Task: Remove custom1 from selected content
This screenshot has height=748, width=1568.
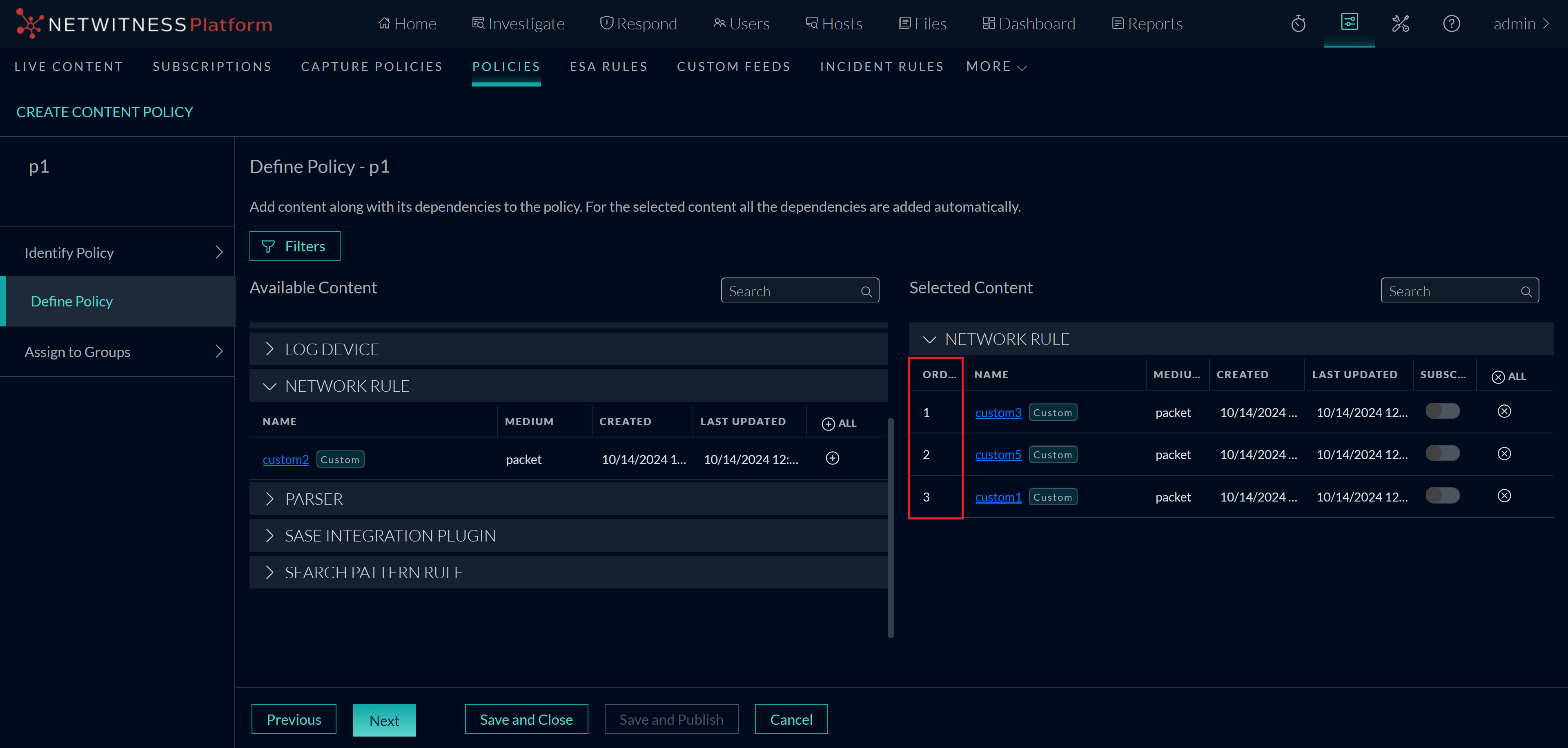Action: coord(1503,496)
